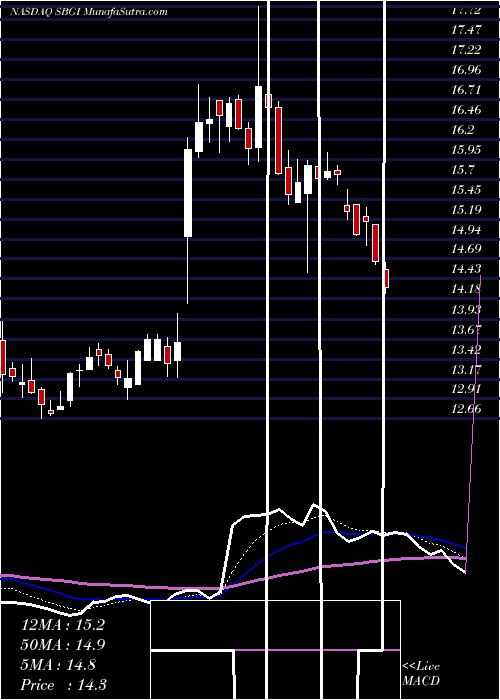Screen dimensions: 500x700
Task: Click the Price : 14.3 text
Action: [x=64, y=685]
